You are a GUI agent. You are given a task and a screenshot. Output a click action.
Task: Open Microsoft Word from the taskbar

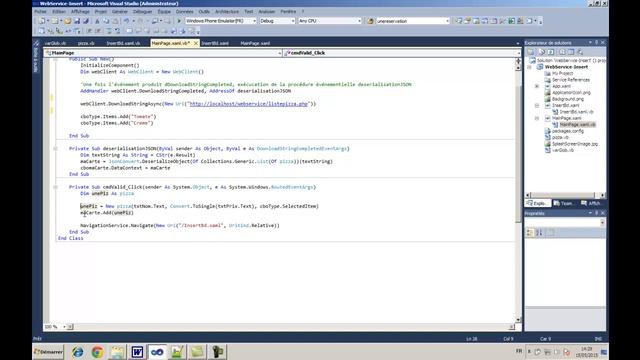(137, 352)
